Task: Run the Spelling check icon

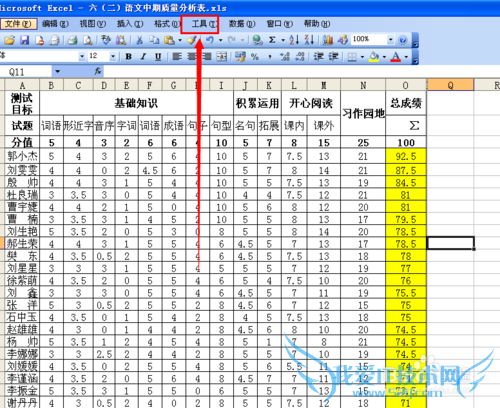Action: [x=106, y=40]
